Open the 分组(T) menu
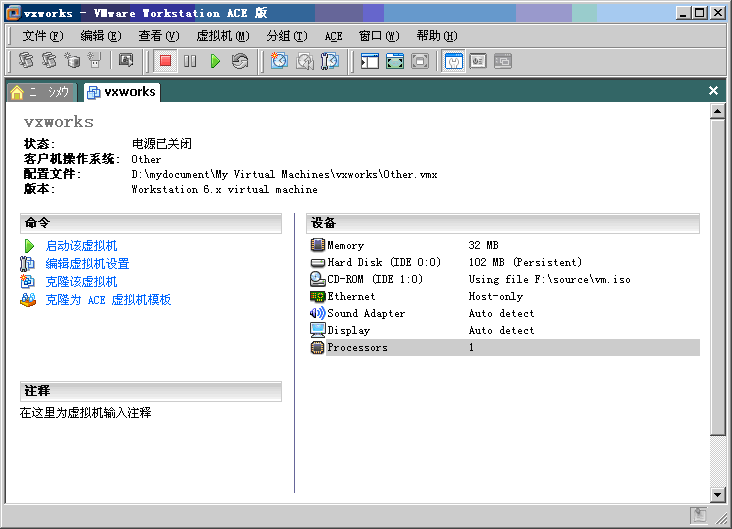 point(287,36)
